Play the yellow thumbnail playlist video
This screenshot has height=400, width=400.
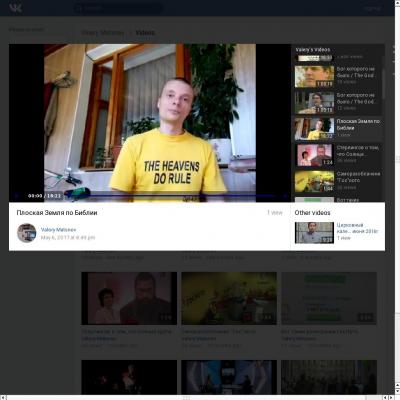pyautogui.click(x=314, y=181)
